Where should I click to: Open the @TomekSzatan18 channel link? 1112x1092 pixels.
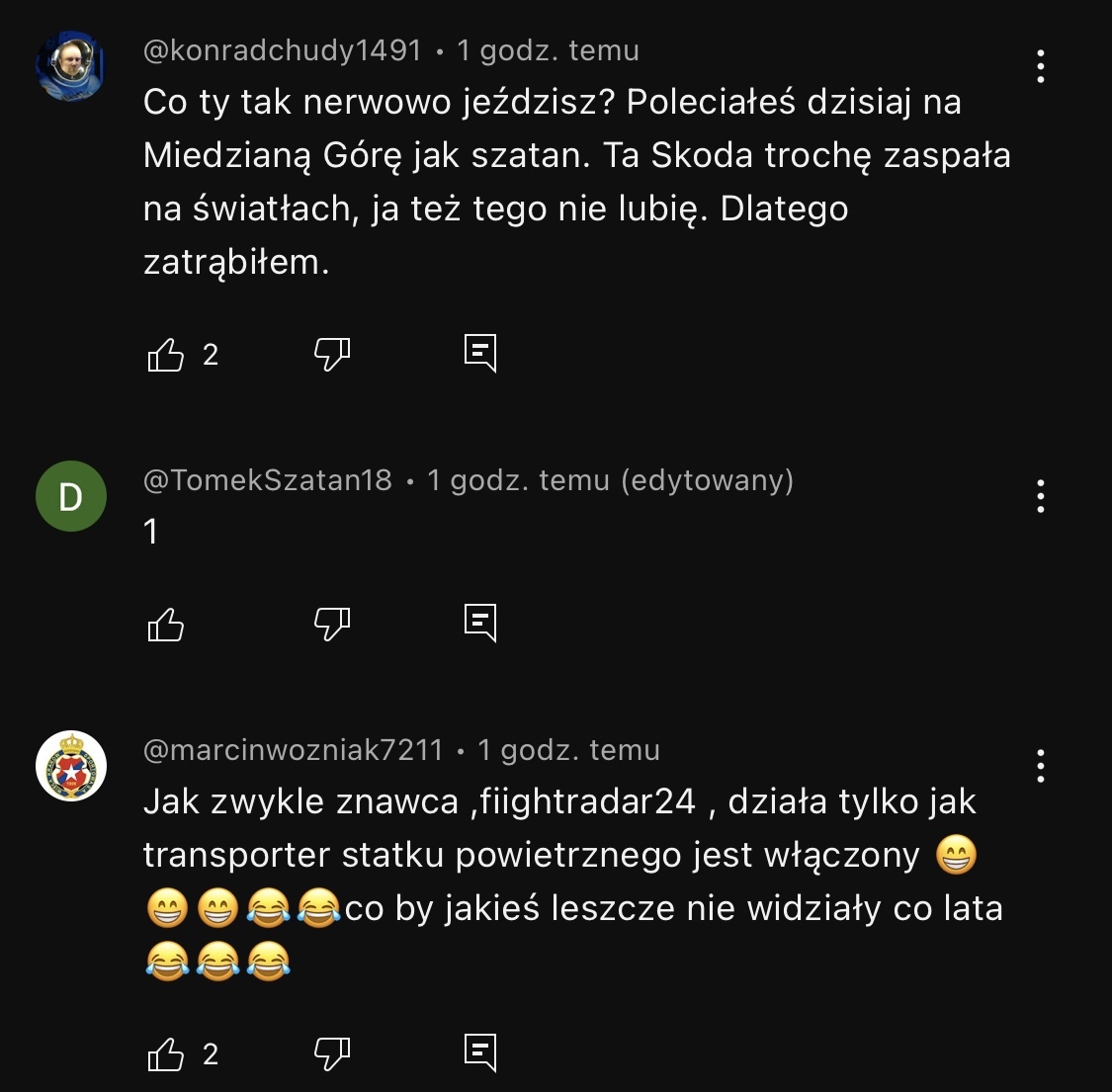pos(268,480)
